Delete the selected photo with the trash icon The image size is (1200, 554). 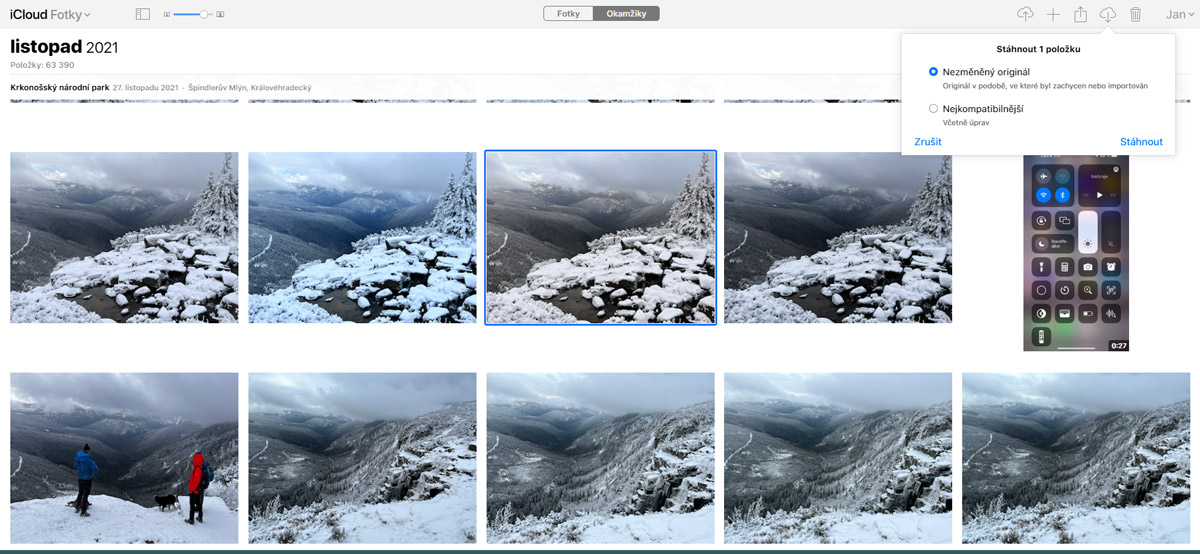1135,14
